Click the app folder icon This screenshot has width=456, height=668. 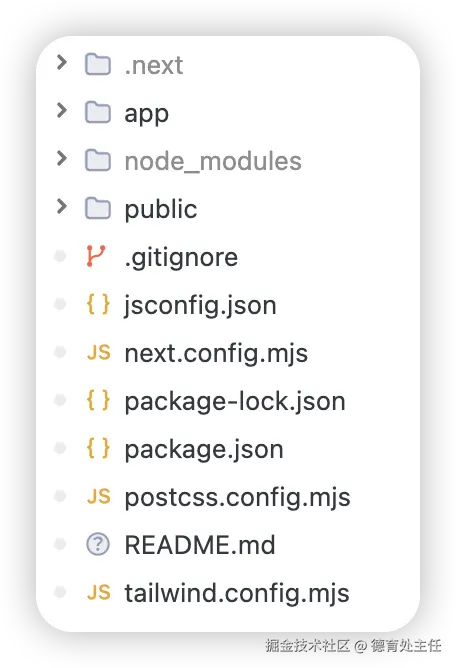click(x=98, y=112)
